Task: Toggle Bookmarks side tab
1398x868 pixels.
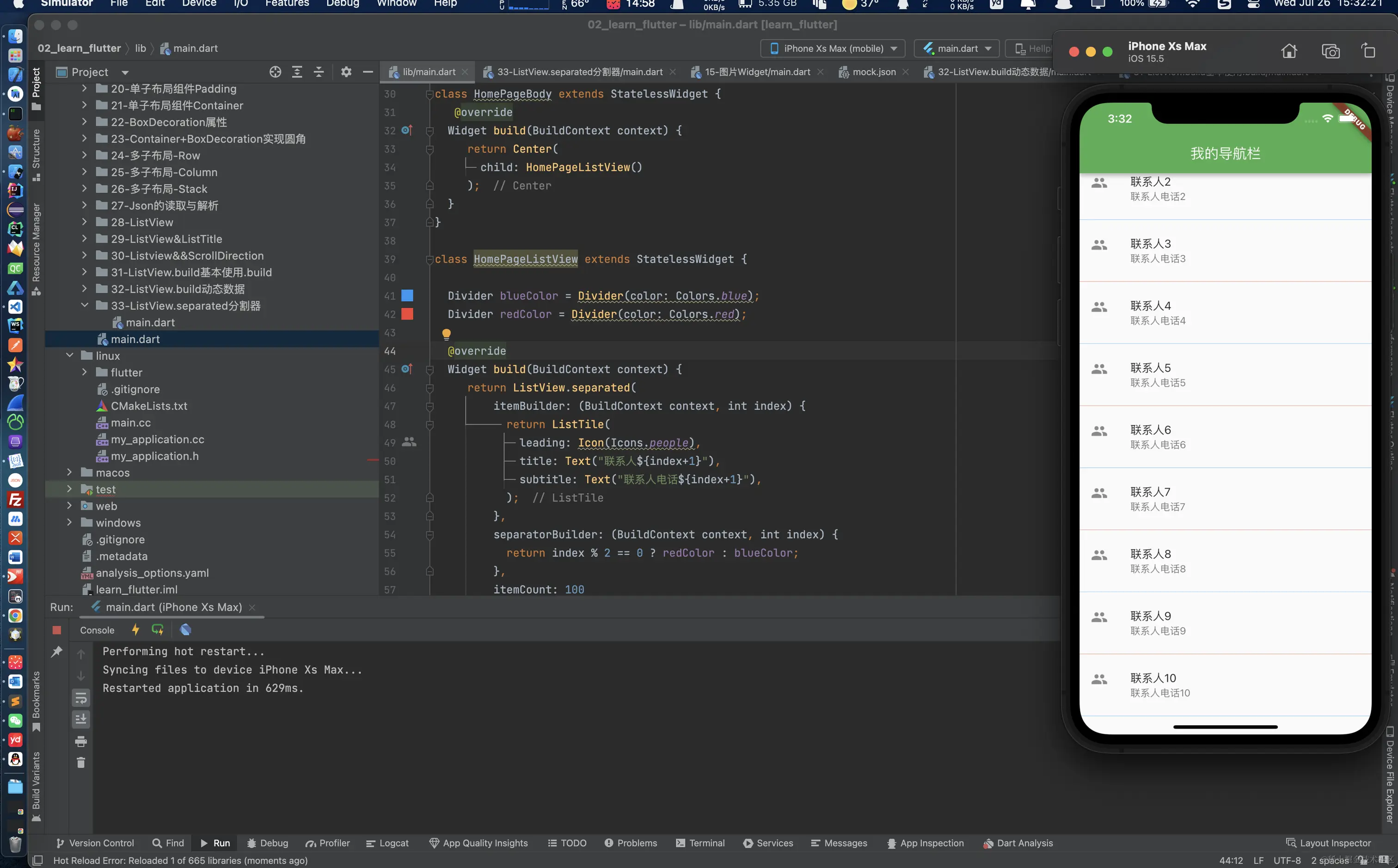Action: [36, 701]
